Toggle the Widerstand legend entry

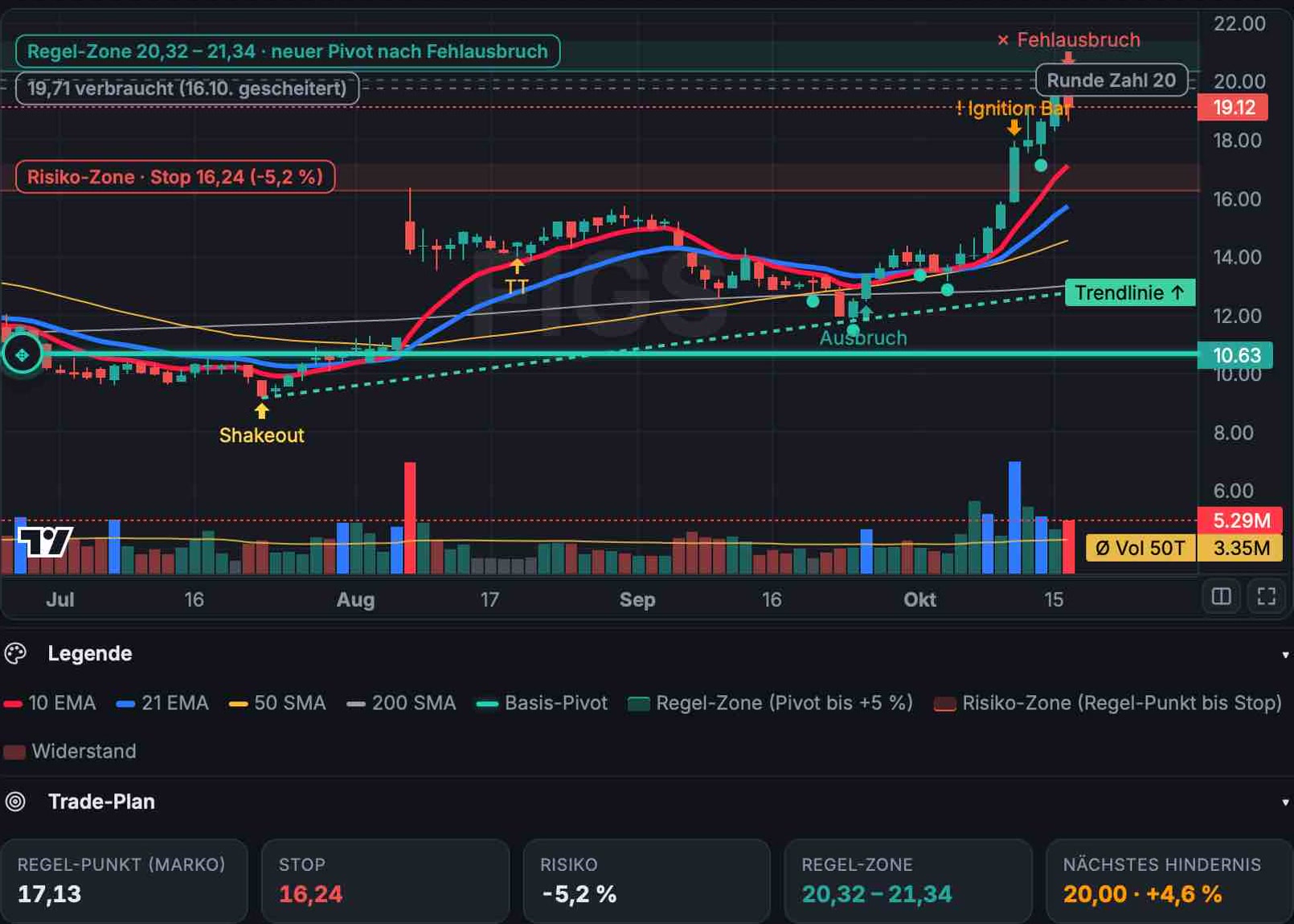(70, 751)
